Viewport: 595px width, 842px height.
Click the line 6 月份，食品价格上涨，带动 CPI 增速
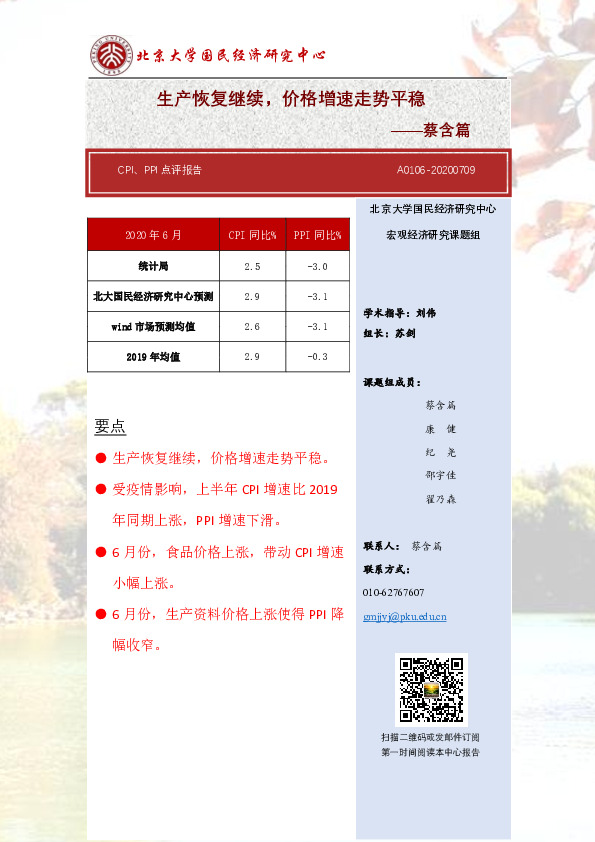(x=228, y=552)
